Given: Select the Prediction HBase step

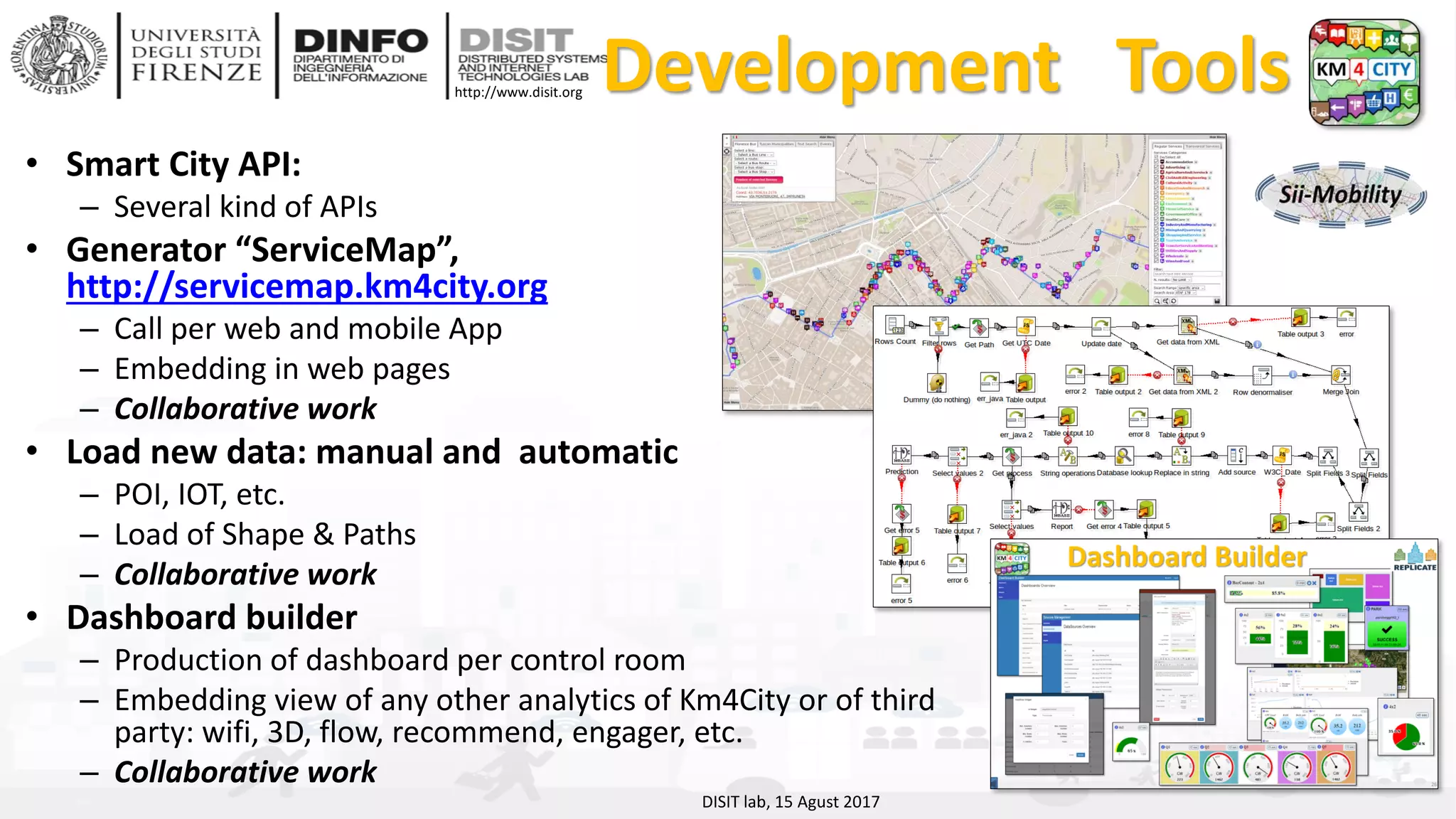Looking at the screenshot, I should tap(901, 455).
